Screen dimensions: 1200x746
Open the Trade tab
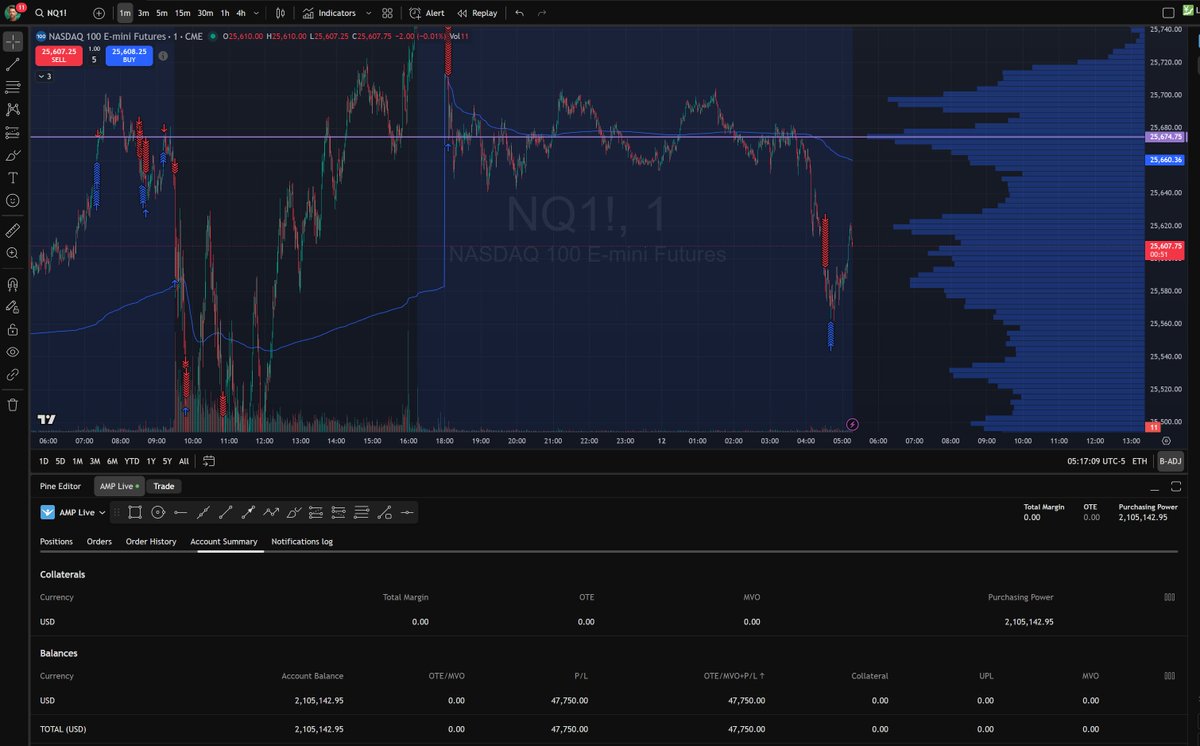[163, 486]
